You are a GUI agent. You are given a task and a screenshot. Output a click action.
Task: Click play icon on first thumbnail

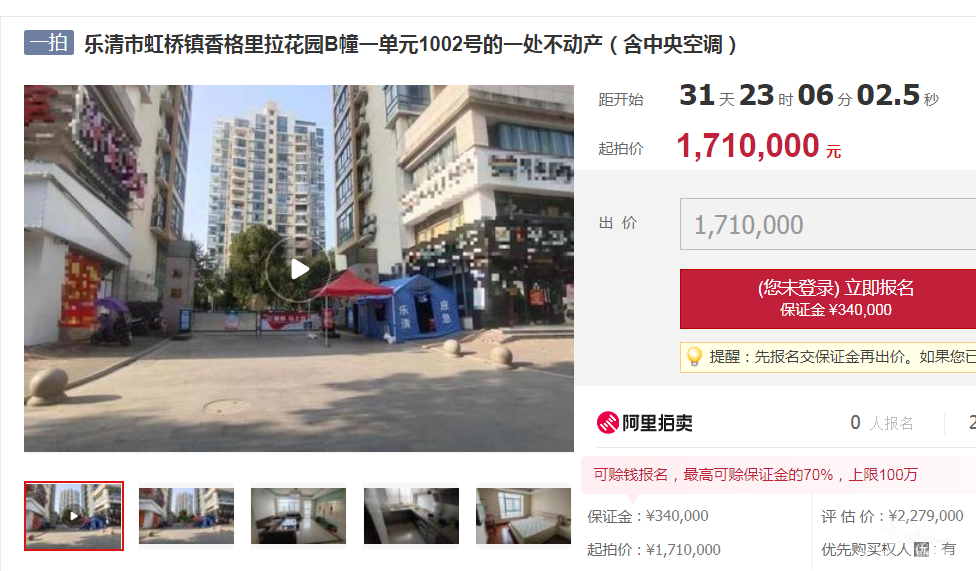(74, 516)
